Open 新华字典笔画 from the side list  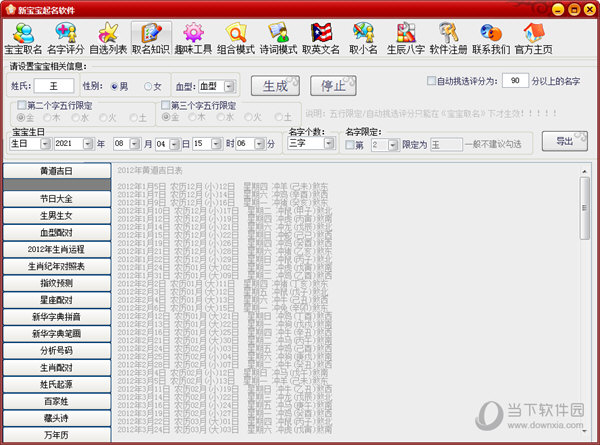pos(57,333)
